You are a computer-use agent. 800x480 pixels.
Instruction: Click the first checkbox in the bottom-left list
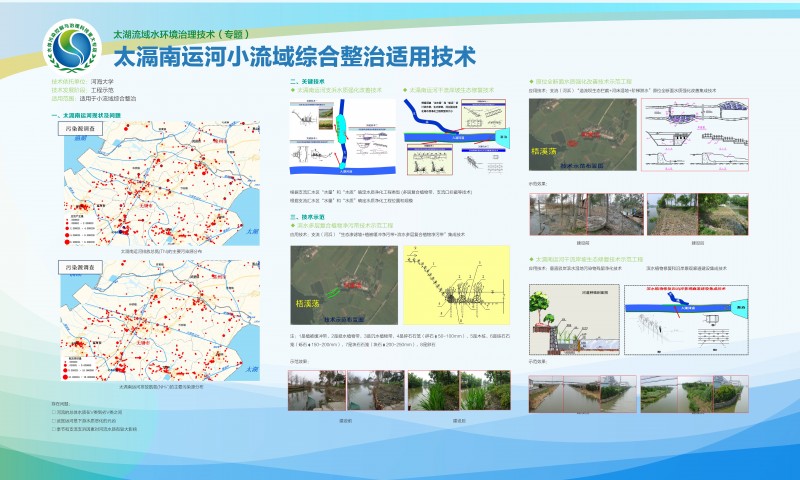click(53, 411)
